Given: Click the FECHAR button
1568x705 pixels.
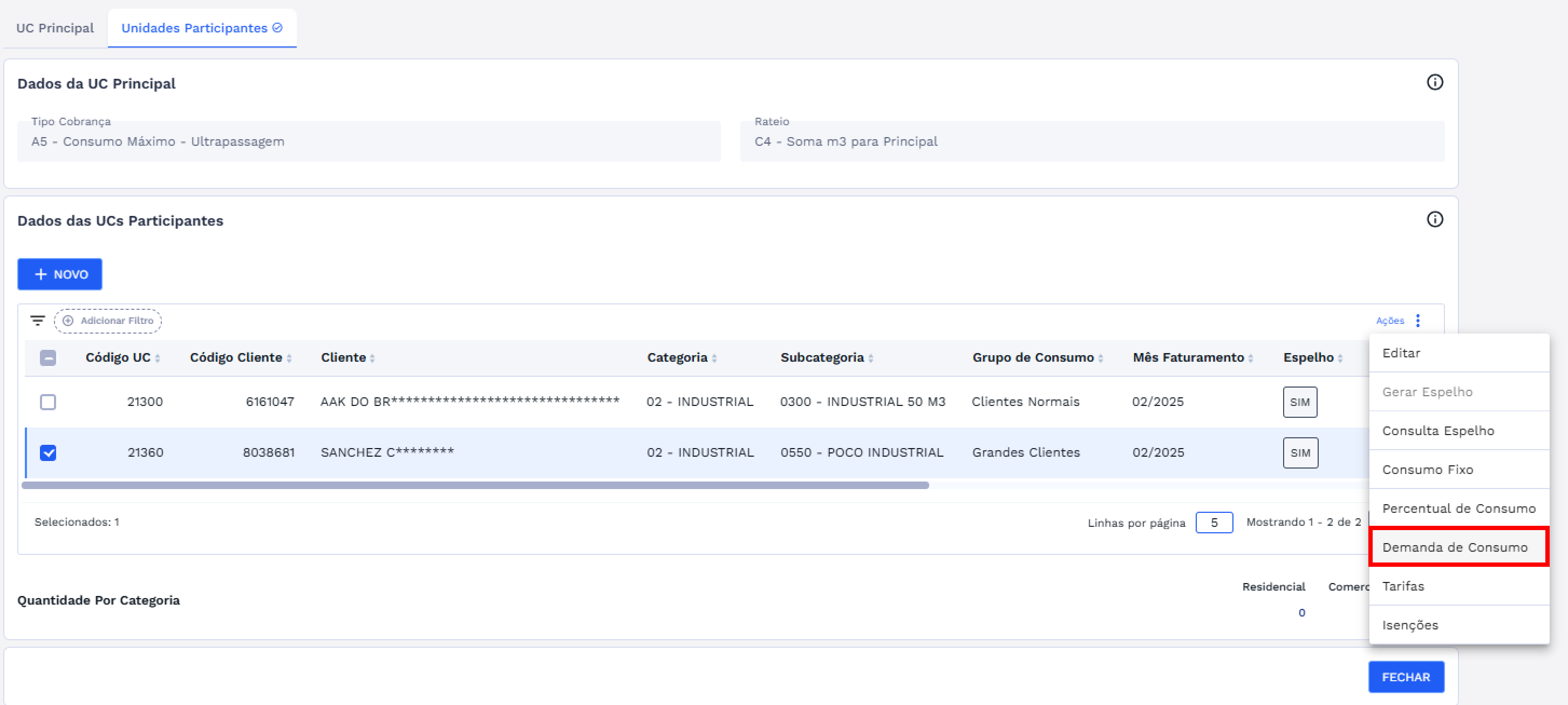Looking at the screenshot, I should pos(1406,676).
